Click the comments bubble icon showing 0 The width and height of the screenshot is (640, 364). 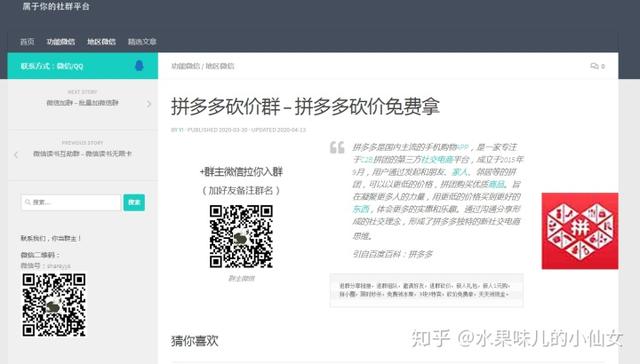coord(598,66)
